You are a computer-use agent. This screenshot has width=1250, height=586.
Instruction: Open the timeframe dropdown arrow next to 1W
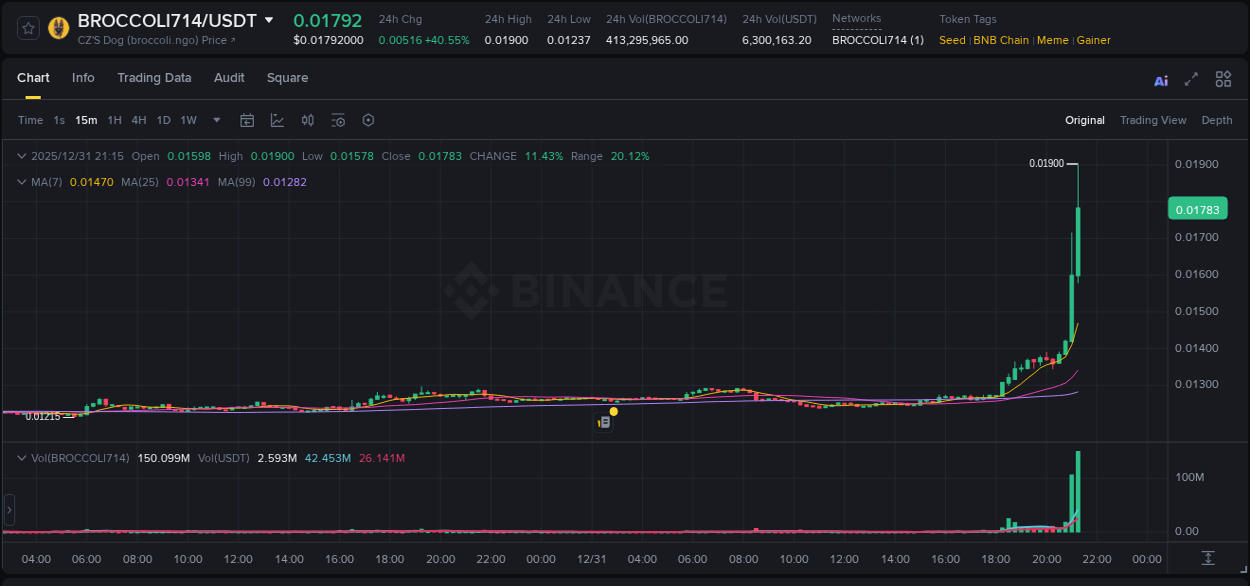pyautogui.click(x=215, y=120)
